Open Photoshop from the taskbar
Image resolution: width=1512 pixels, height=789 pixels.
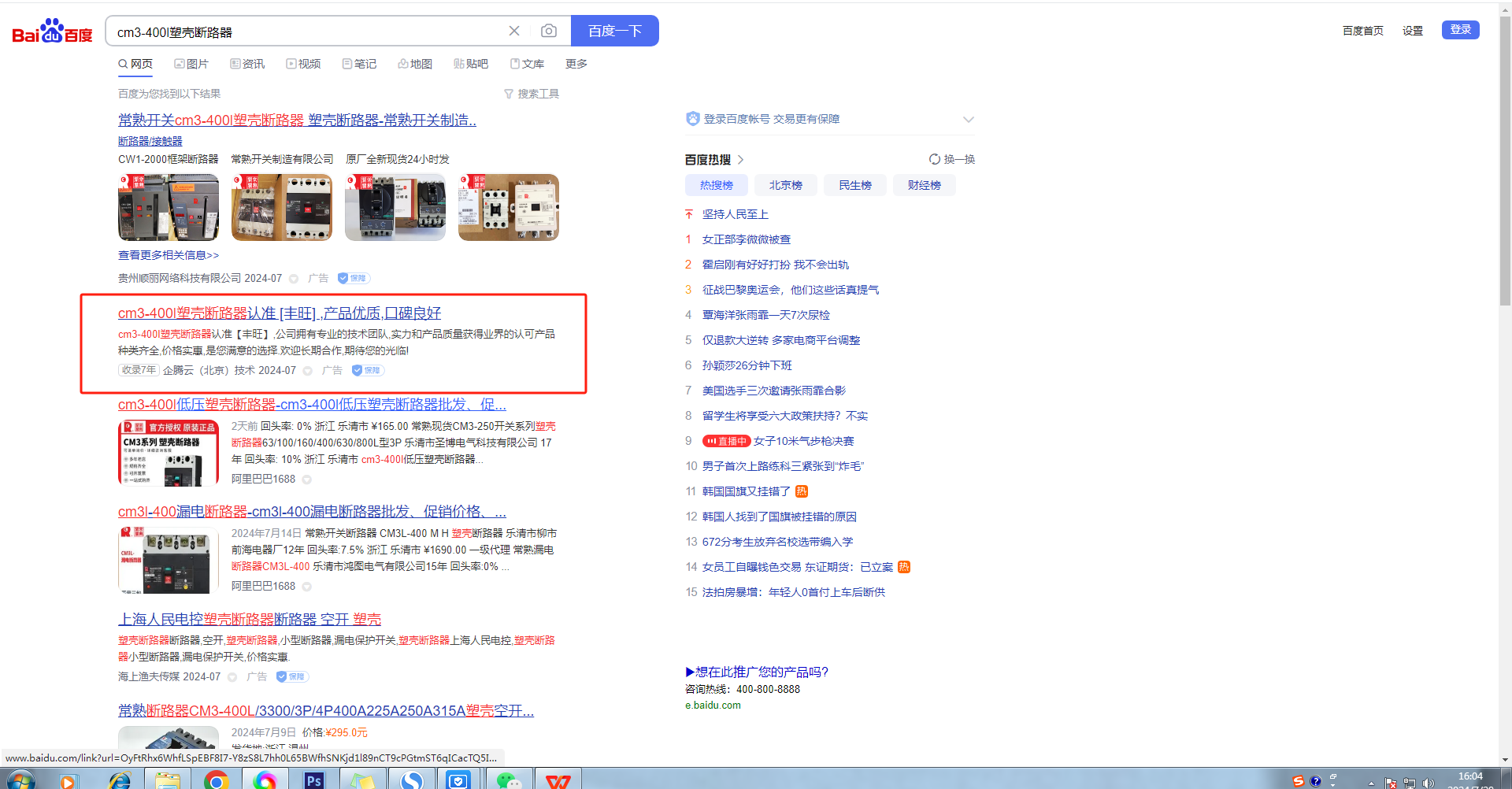313,780
